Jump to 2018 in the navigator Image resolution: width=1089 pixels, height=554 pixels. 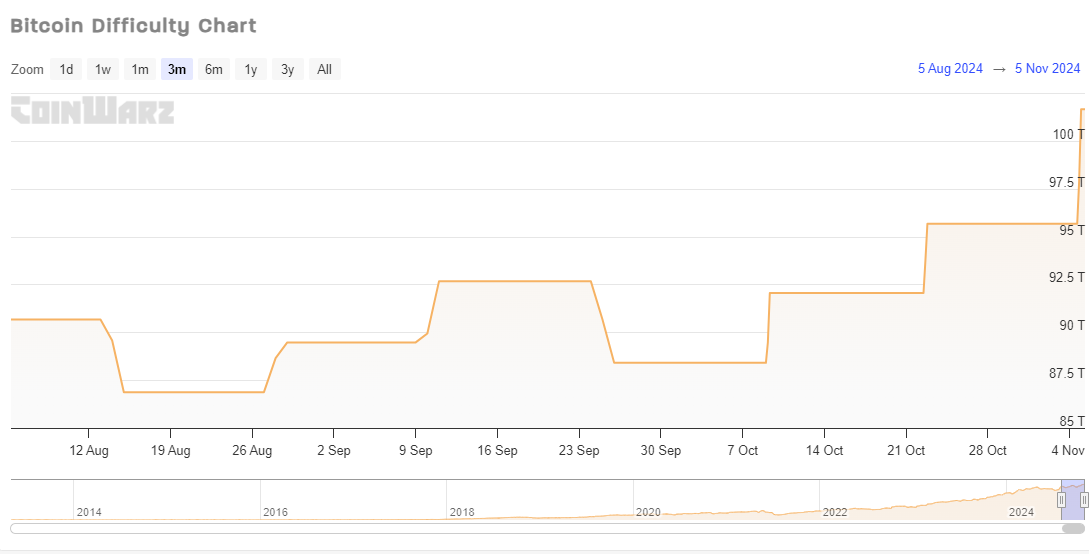(461, 512)
